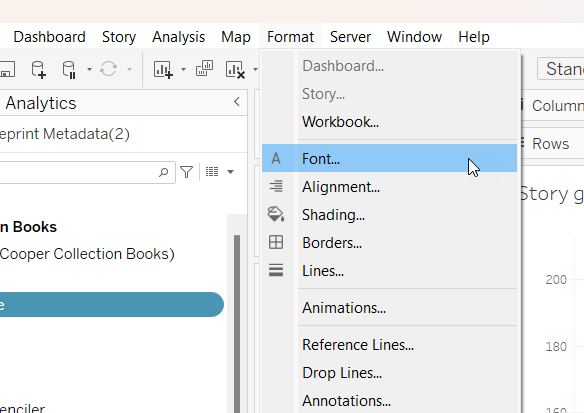Open the Server menu
Viewport: 584px width, 413px height.
click(350, 37)
